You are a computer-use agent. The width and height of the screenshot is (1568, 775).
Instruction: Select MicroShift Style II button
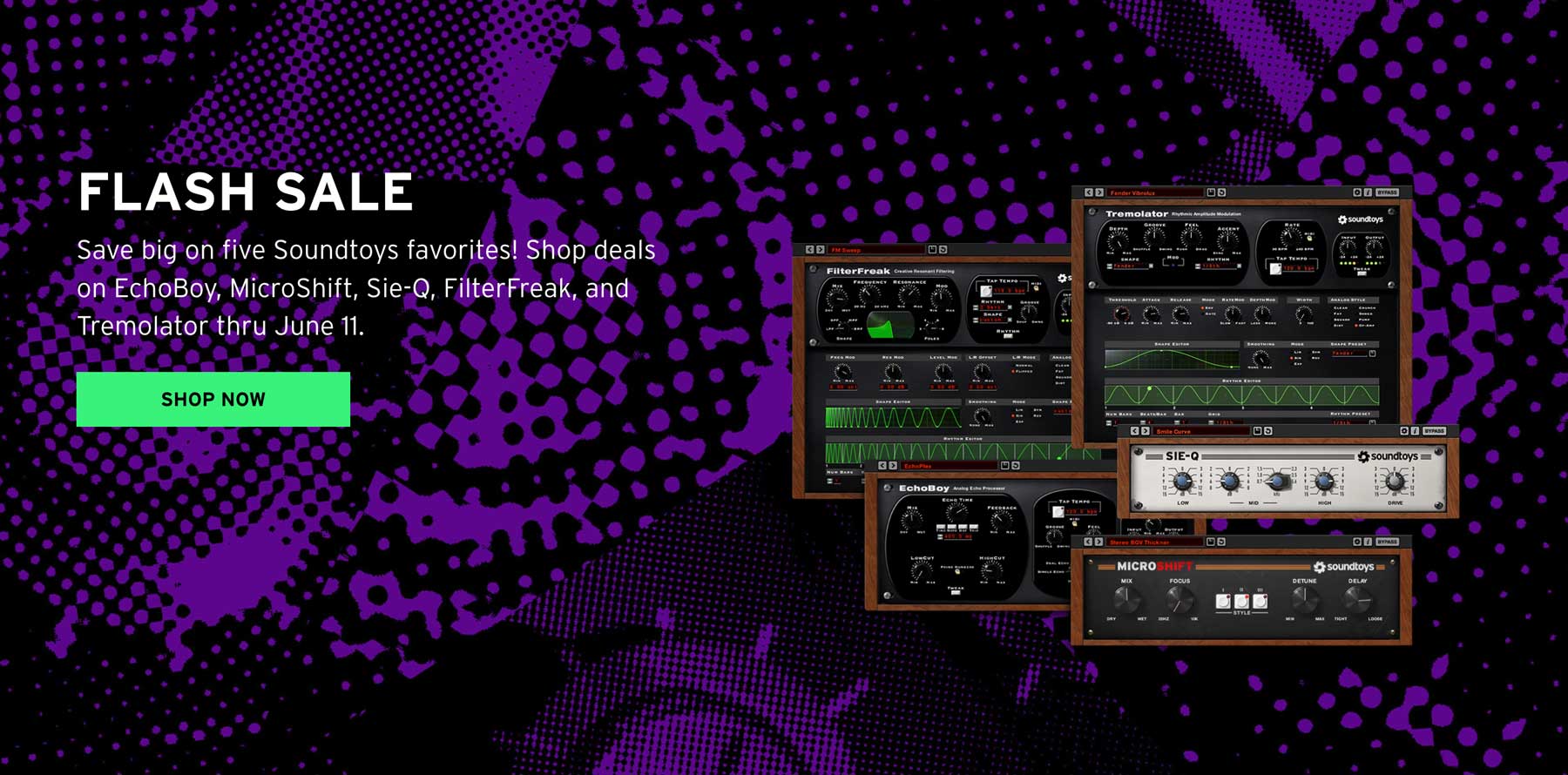pos(1241,601)
